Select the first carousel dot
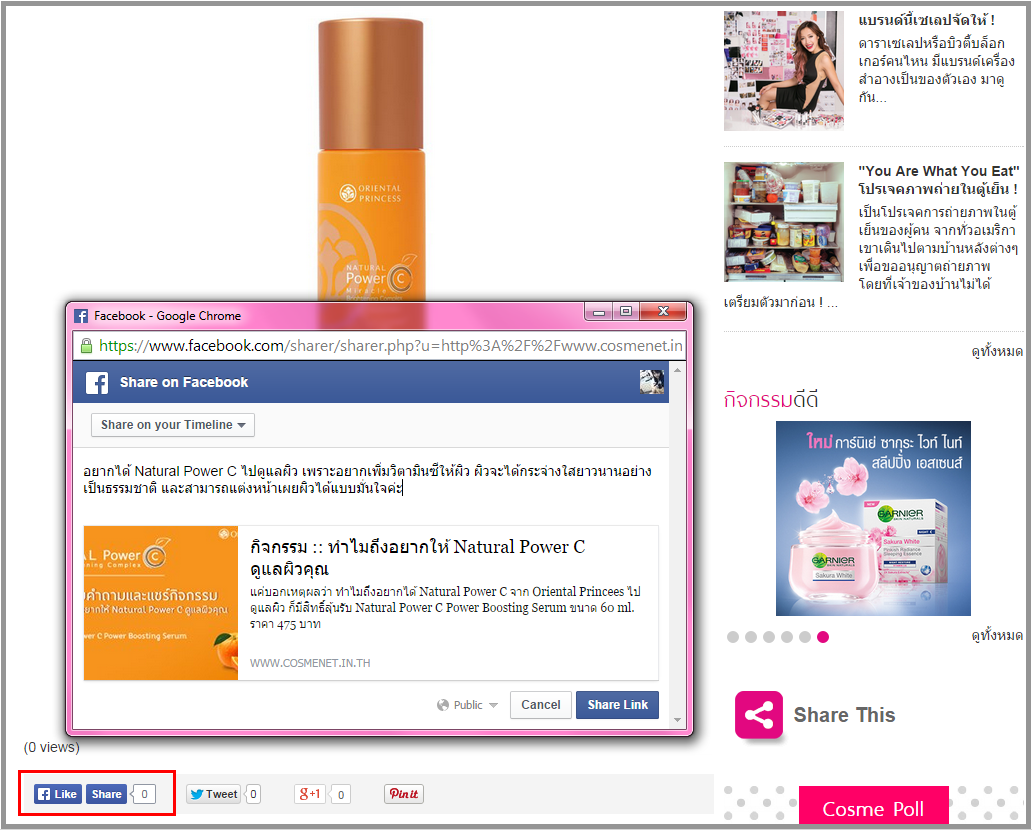 (733, 637)
